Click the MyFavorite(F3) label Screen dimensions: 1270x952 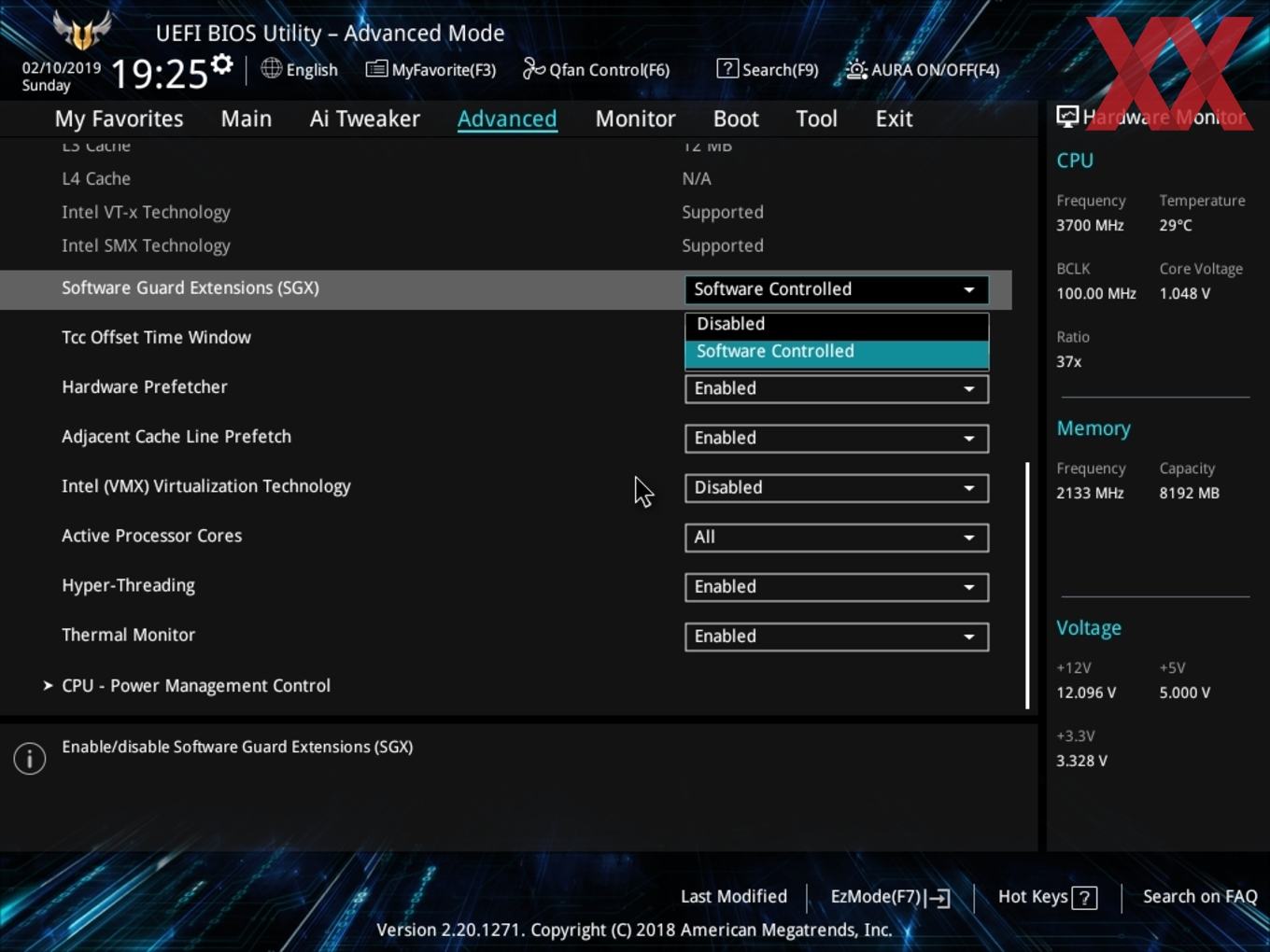pyautogui.click(x=444, y=70)
